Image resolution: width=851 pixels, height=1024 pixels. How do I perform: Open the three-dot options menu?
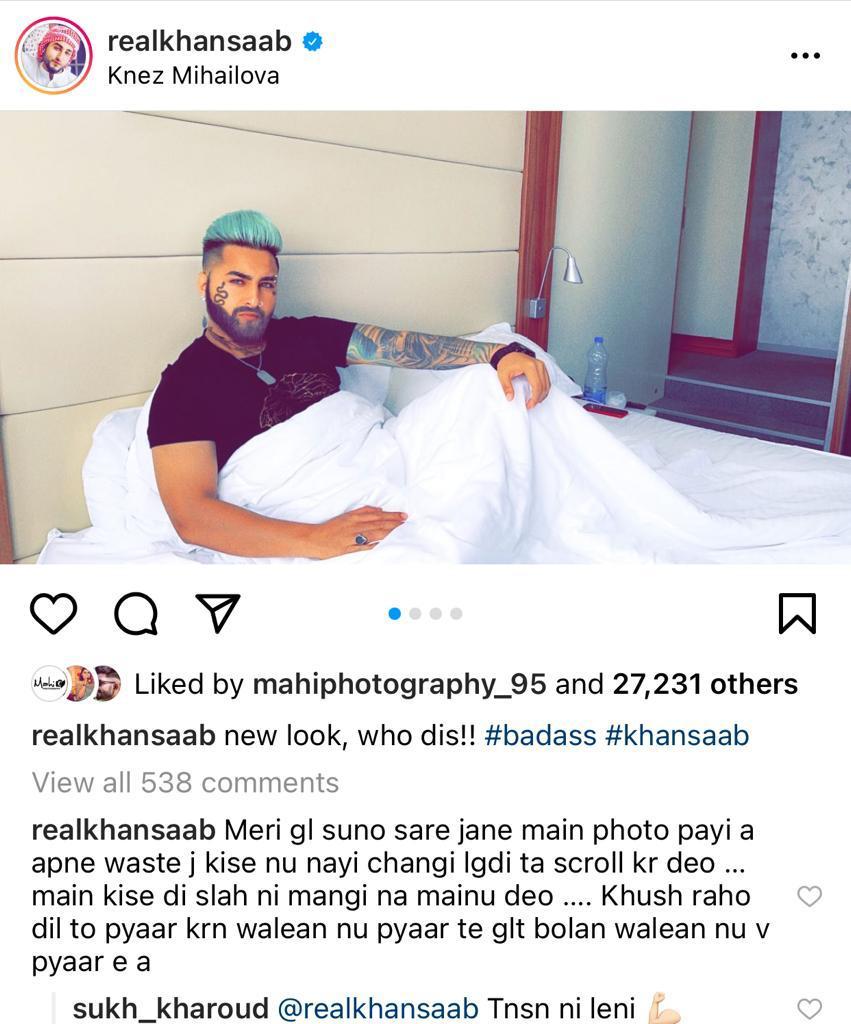[x=805, y=56]
